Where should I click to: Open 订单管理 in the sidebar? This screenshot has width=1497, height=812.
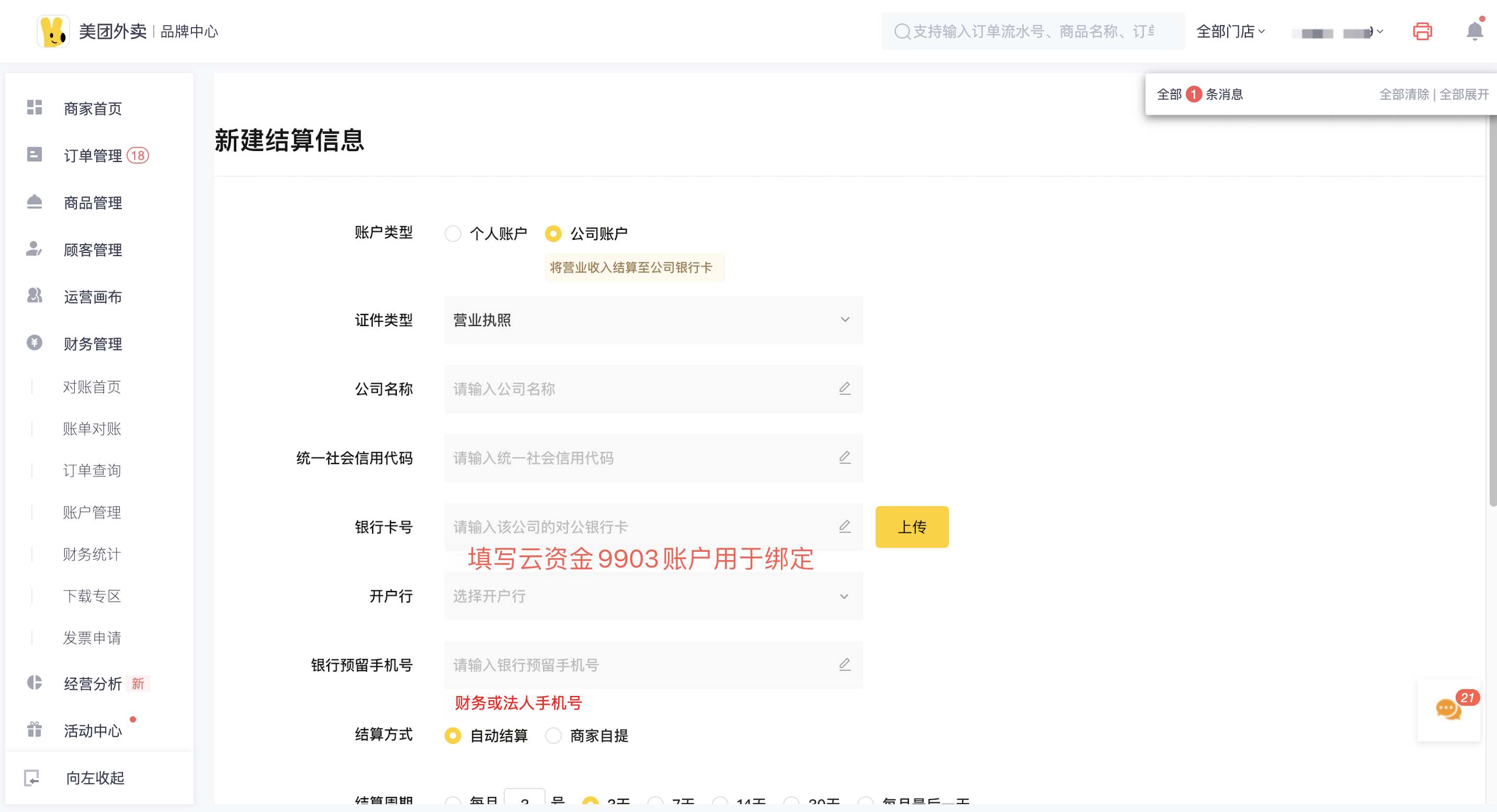point(93,156)
